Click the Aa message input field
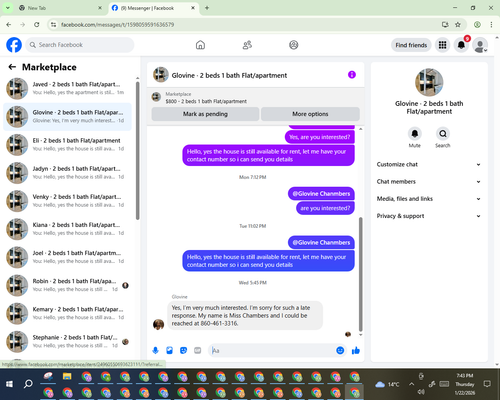Viewport: 500px width, 400px height. [x=272, y=350]
